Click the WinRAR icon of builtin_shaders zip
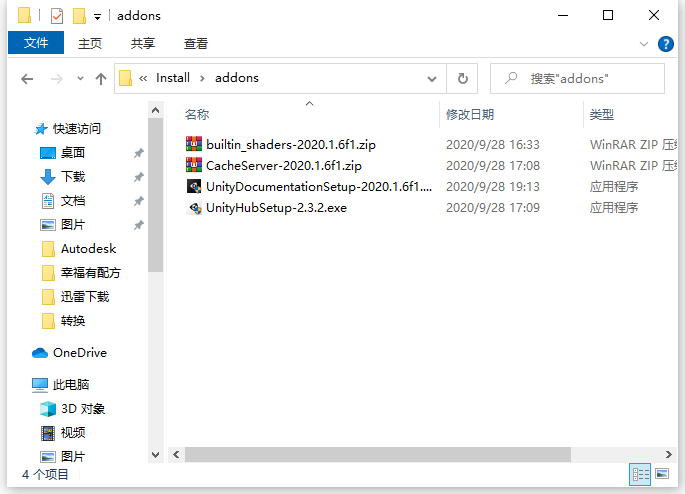Image resolution: width=685 pixels, height=494 pixels. [x=194, y=144]
